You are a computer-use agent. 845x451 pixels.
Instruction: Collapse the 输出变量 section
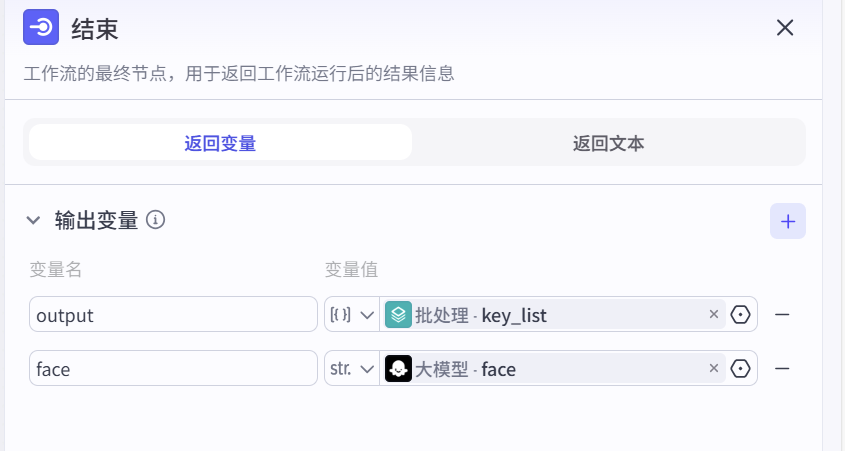(x=34, y=220)
